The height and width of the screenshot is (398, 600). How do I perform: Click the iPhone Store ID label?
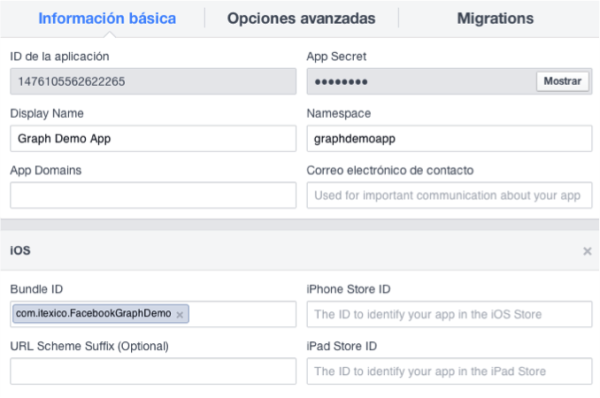click(348, 289)
